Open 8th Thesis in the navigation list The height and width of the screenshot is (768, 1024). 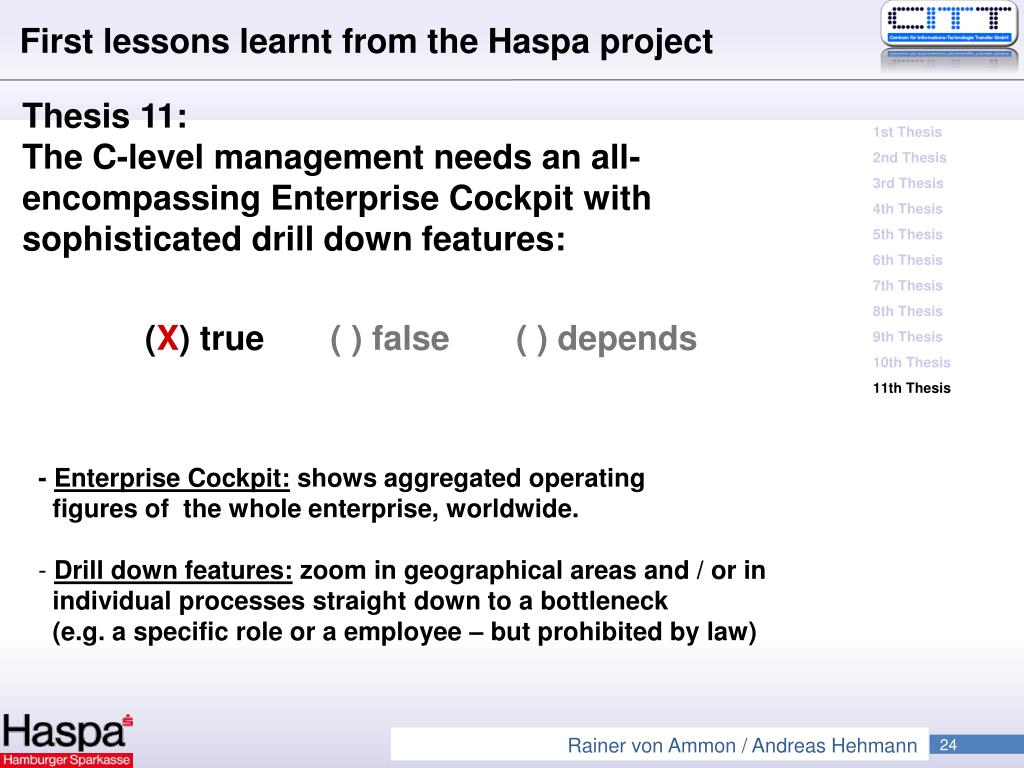click(907, 311)
